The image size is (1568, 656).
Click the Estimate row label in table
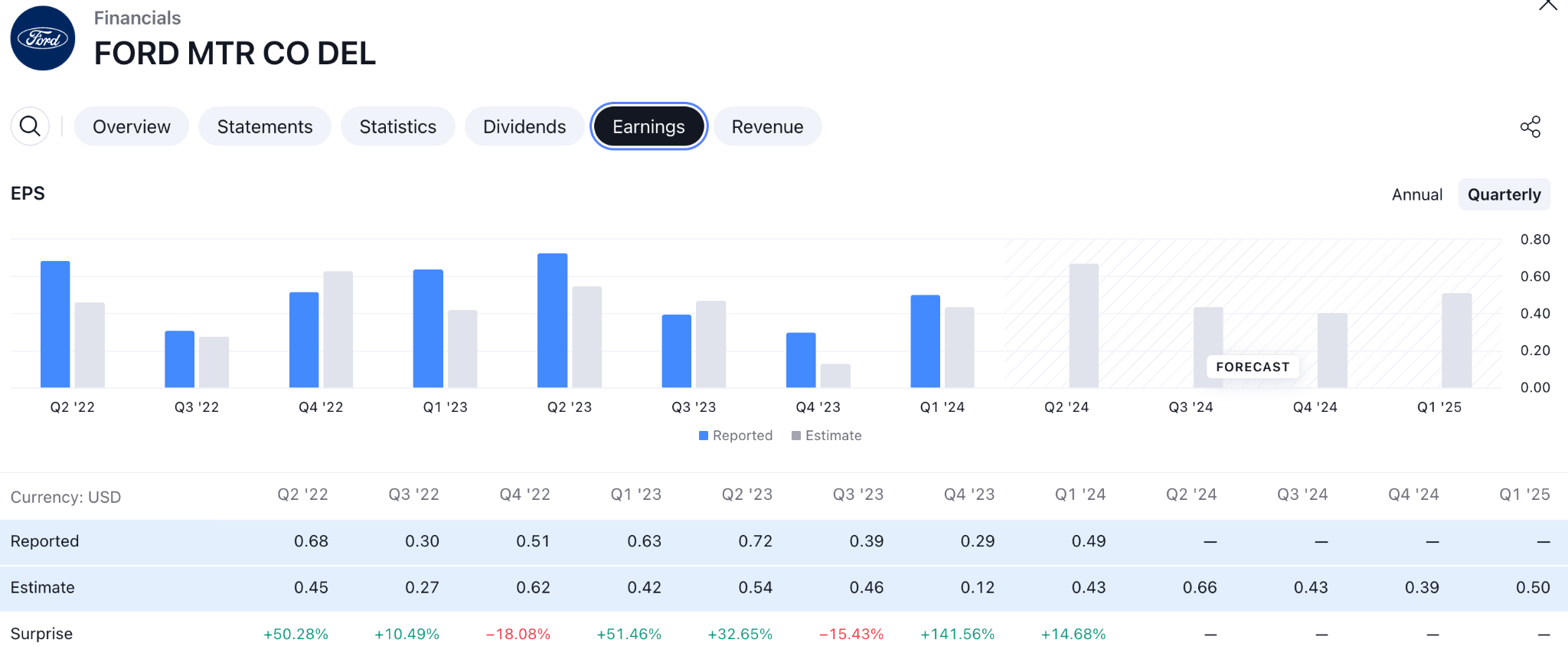point(43,588)
